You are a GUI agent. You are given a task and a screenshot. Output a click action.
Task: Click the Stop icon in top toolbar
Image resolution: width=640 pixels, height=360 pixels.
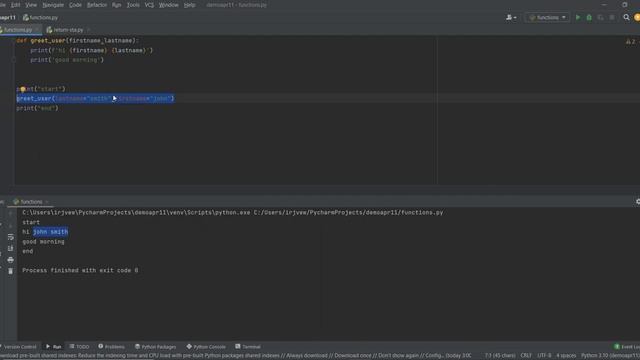click(611, 18)
